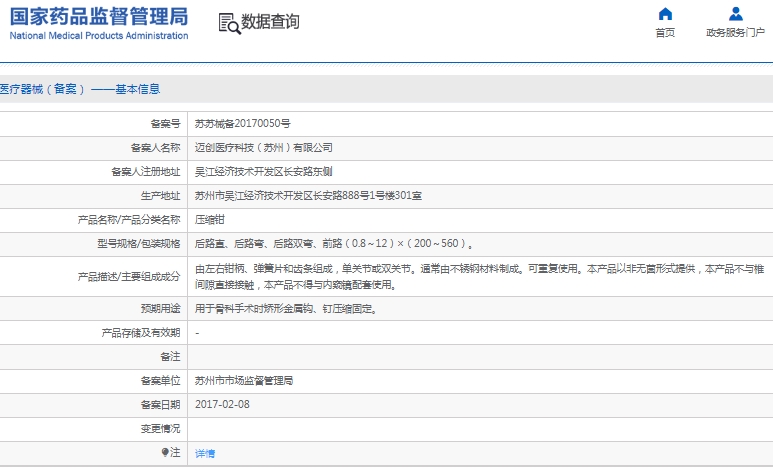The width and height of the screenshot is (773, 469).
Task: Click the 数据查询 search document icon
Action: point(229,23)
